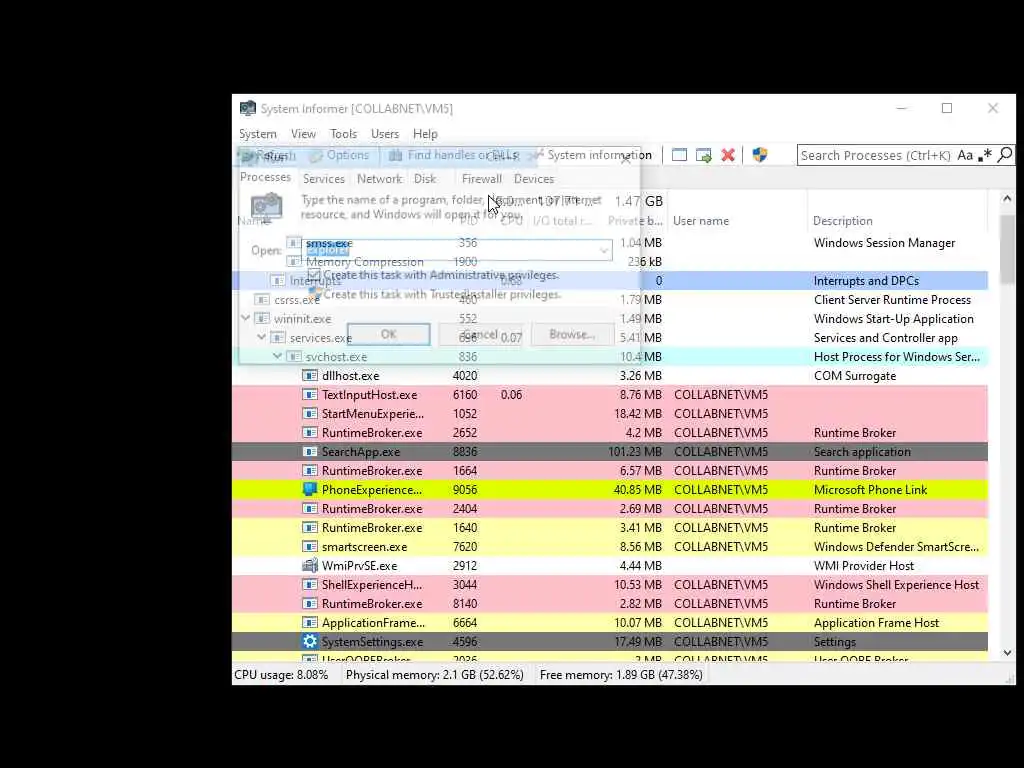Open the View menu
Image resolution: width=1024 pixels, height=768 pixels.
pyautogui.click(x=303, y=134)
